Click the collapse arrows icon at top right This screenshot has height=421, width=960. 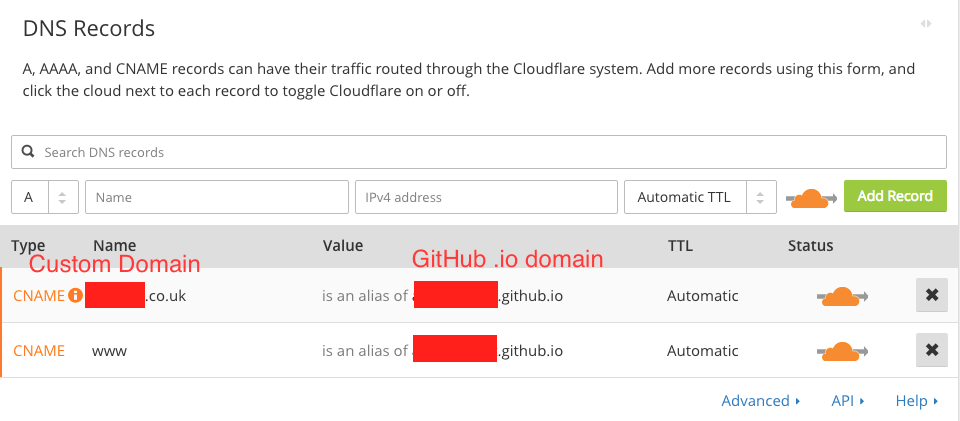(x=926, y=24)
